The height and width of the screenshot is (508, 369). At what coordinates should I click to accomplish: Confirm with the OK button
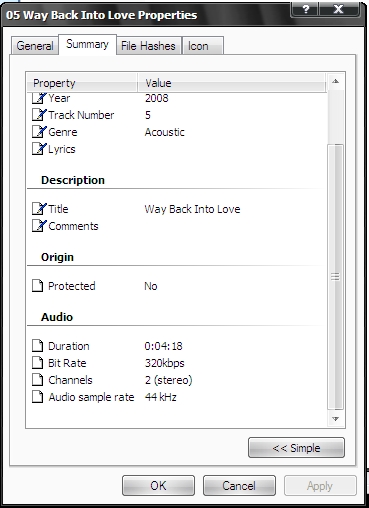tap(158, 486)
